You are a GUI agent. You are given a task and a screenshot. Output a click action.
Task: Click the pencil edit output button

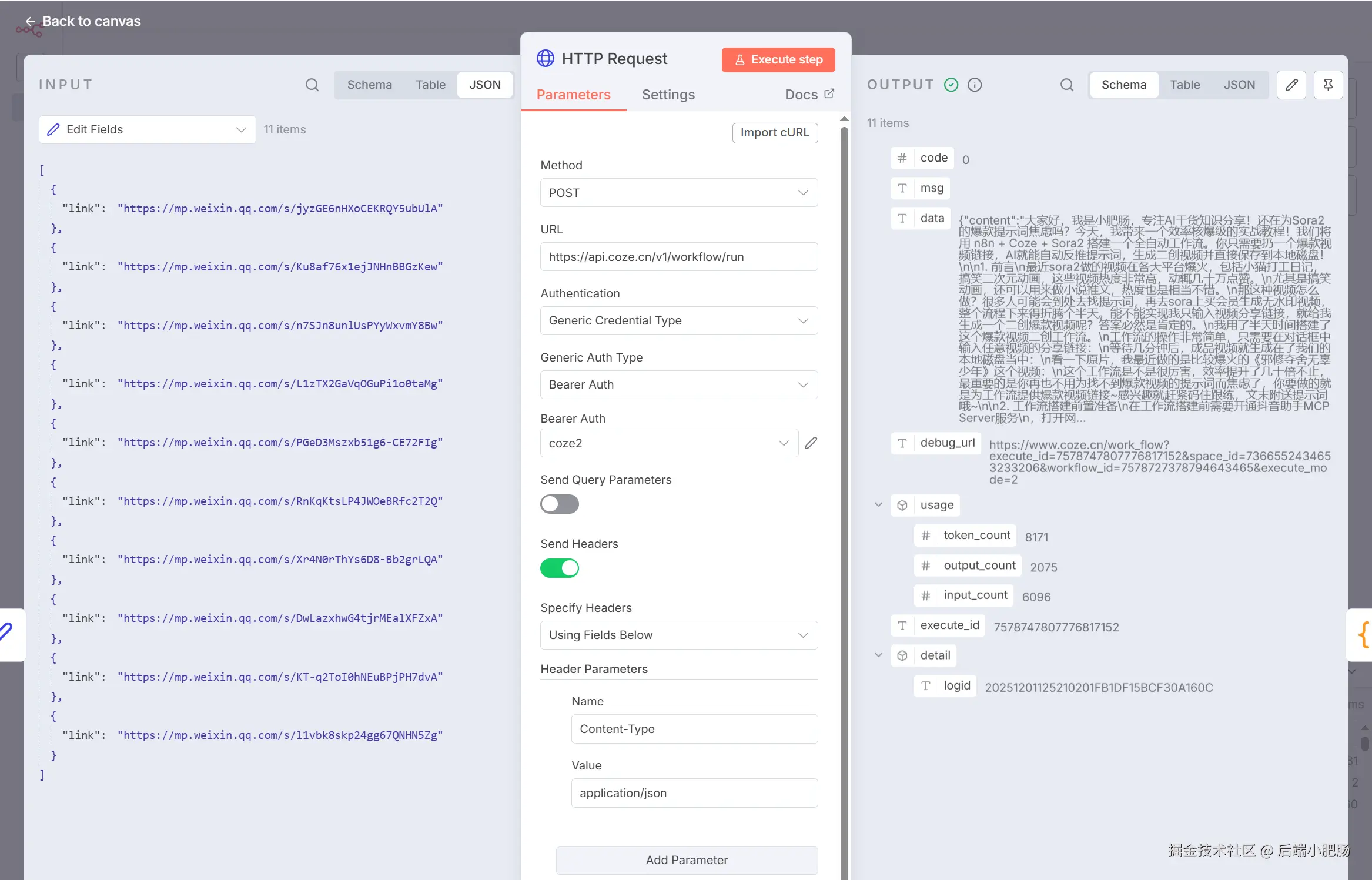coord(1291,85)
